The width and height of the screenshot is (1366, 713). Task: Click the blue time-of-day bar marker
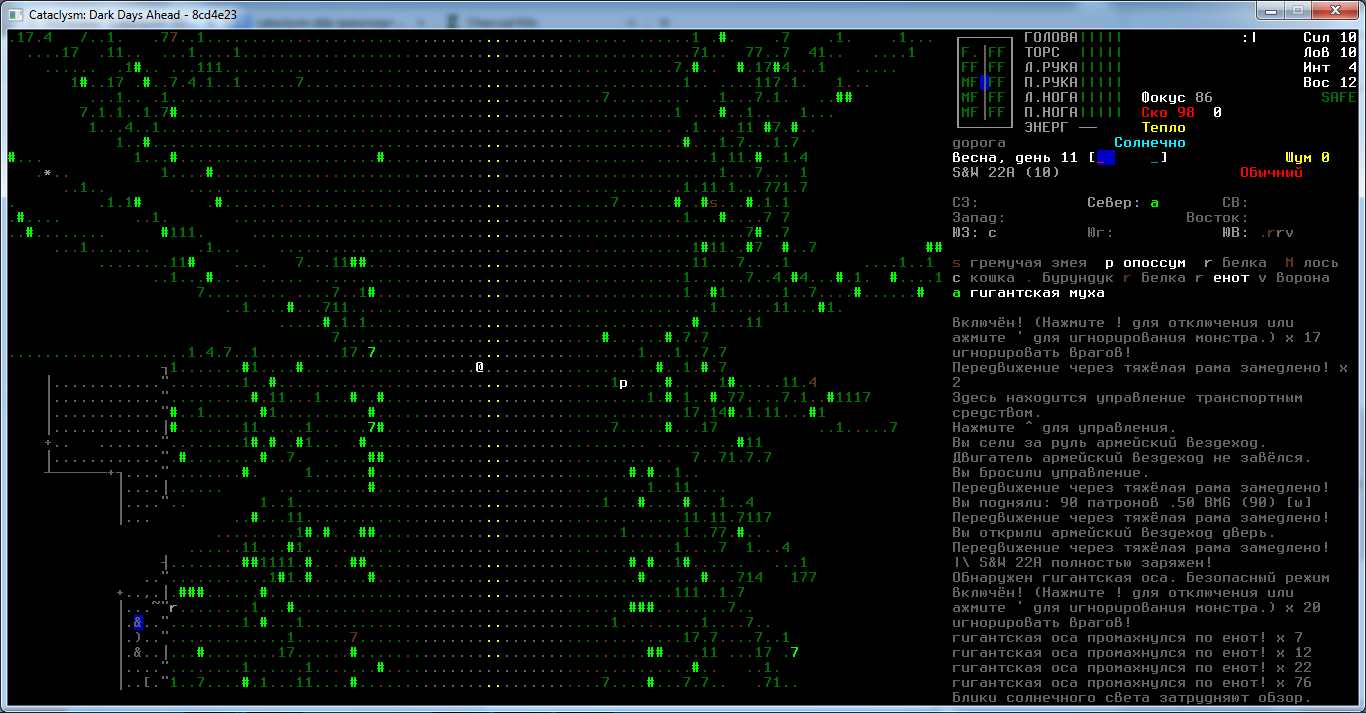1105,157
